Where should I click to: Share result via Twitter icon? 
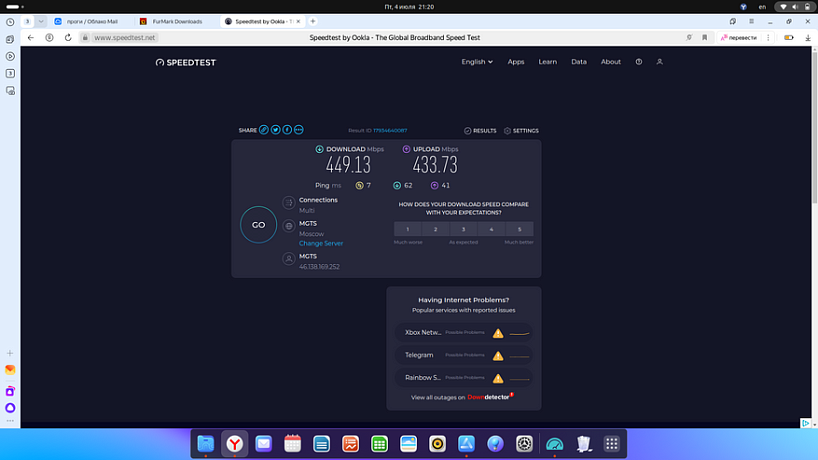point(276,130)
